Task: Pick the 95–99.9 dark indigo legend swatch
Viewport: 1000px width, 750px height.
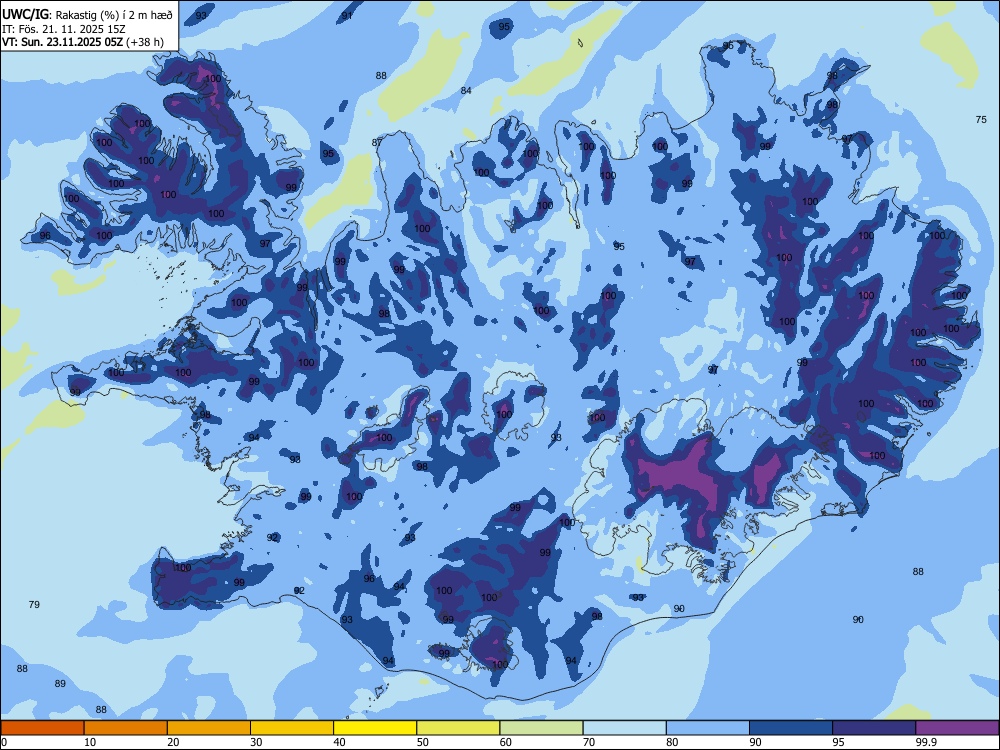Action: (874, 728)
